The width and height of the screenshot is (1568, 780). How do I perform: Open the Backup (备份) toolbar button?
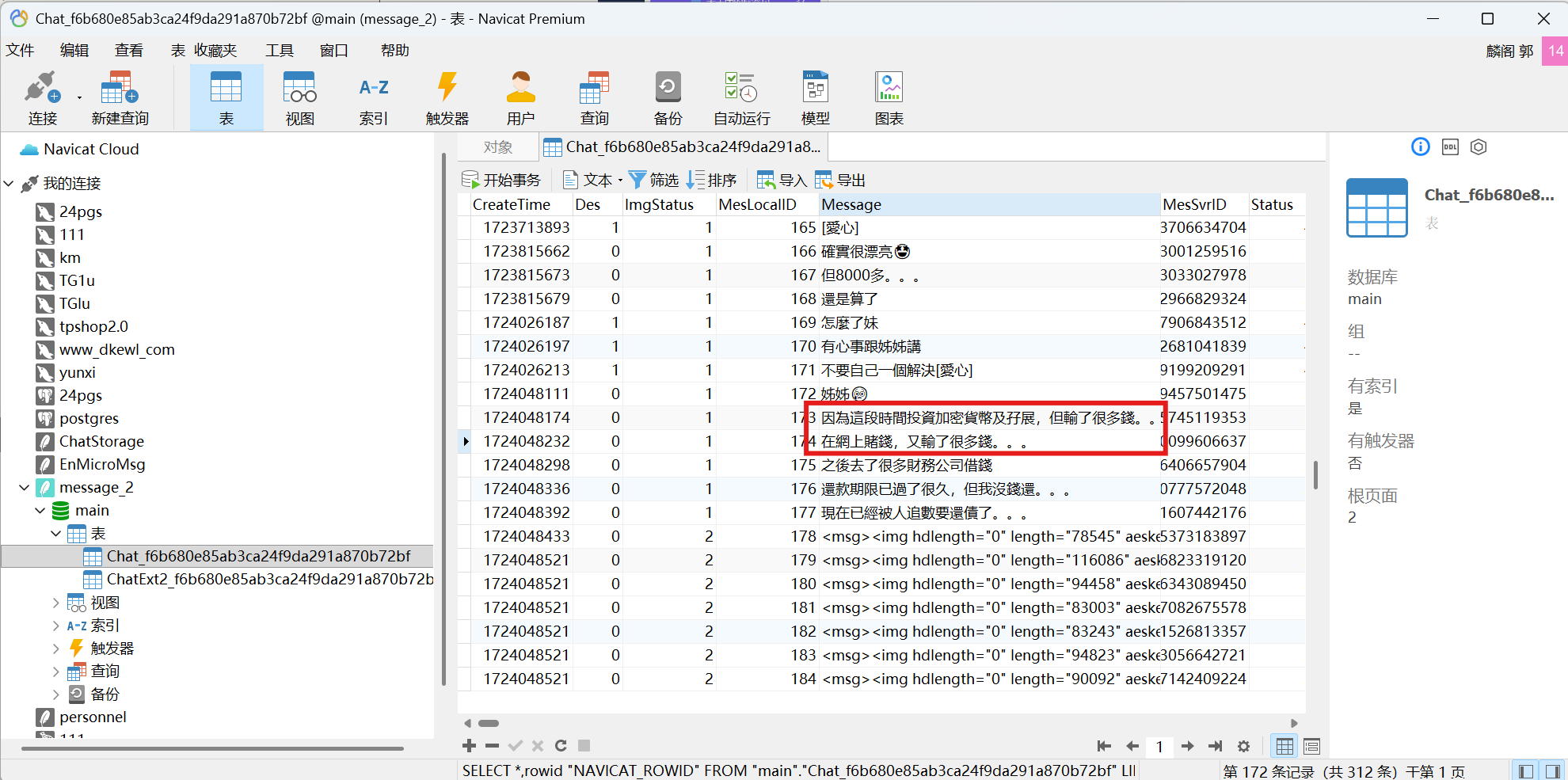(x=668, y=97)
